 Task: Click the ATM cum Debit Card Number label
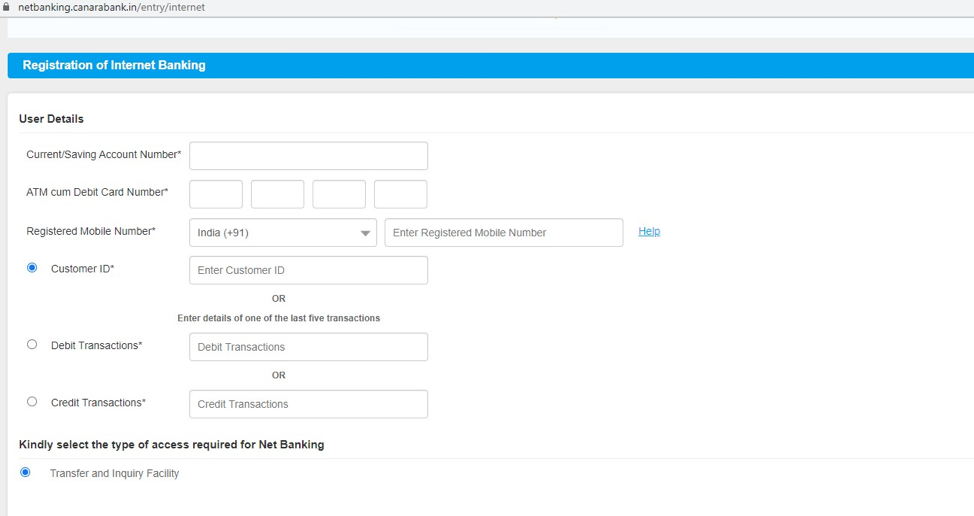[x=97, y=192]
